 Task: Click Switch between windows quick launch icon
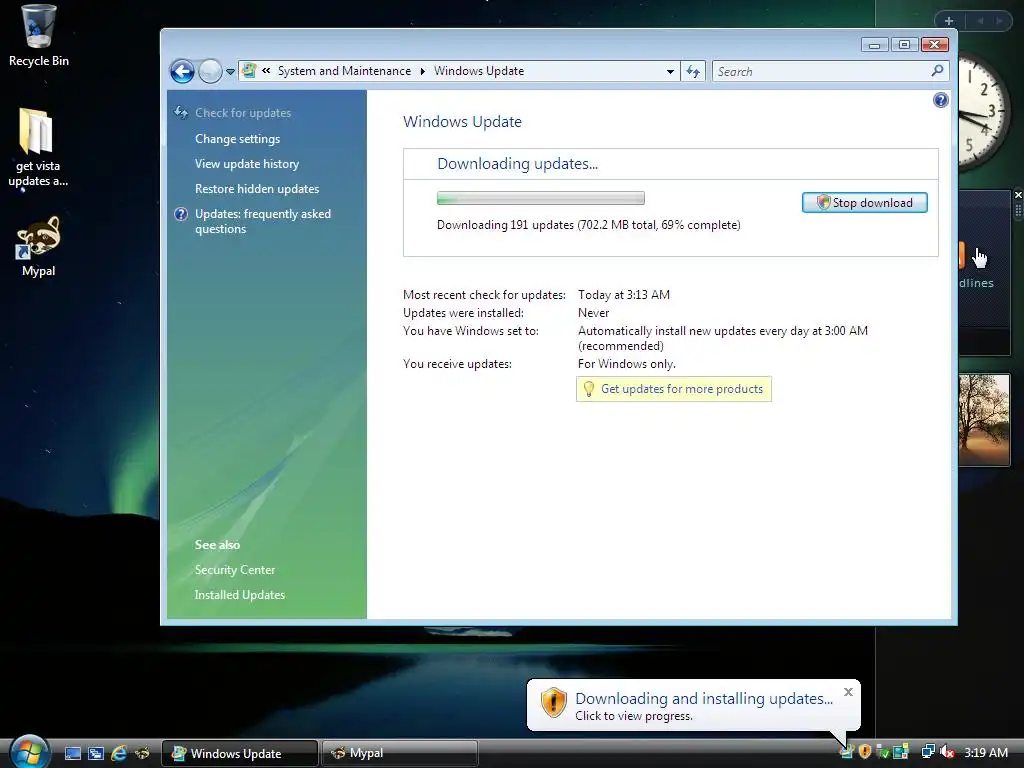[96, 753]
